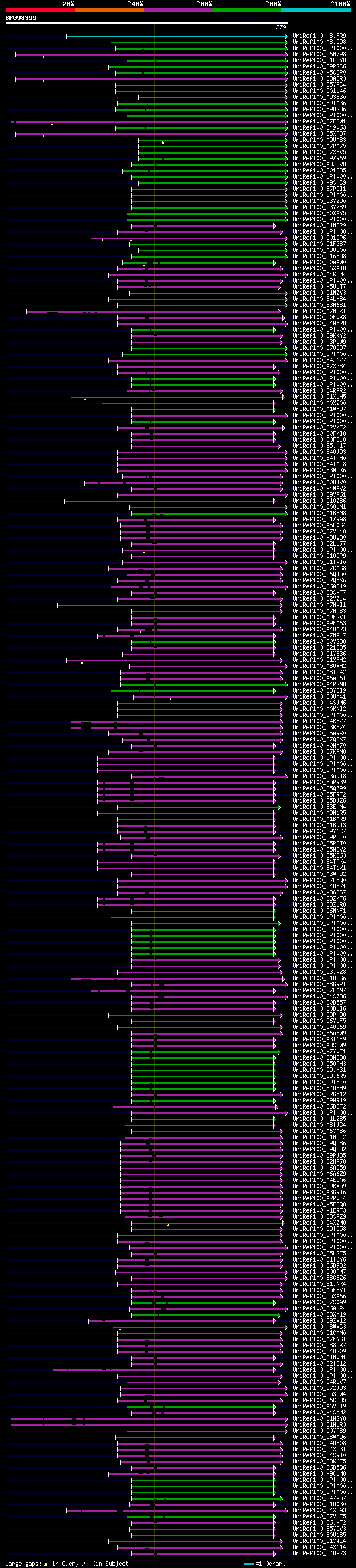Click label UniRef100_C9P8L0

319,838
